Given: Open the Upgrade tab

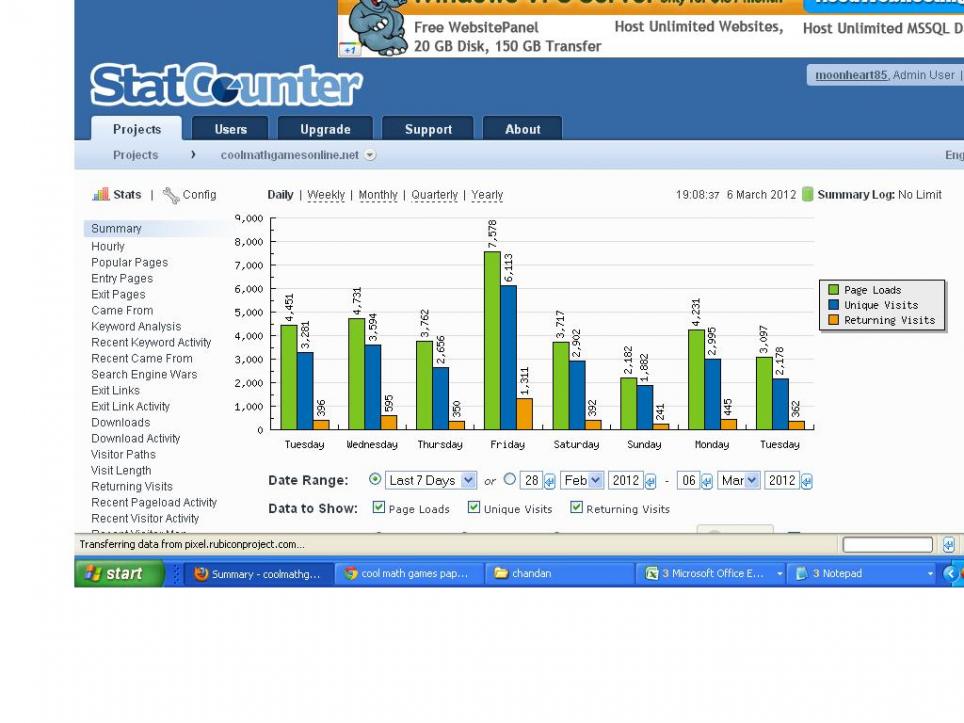Looking at the screenshot, I should click(x=325, y=129).
